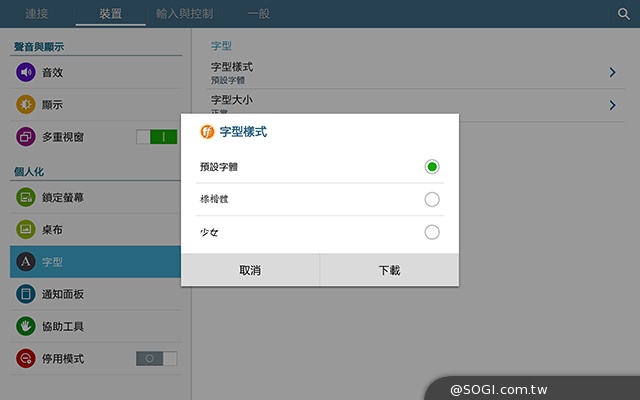640x400 pixels.
Task: Switch to the 裝置 tab
Action: pos(111,14)
